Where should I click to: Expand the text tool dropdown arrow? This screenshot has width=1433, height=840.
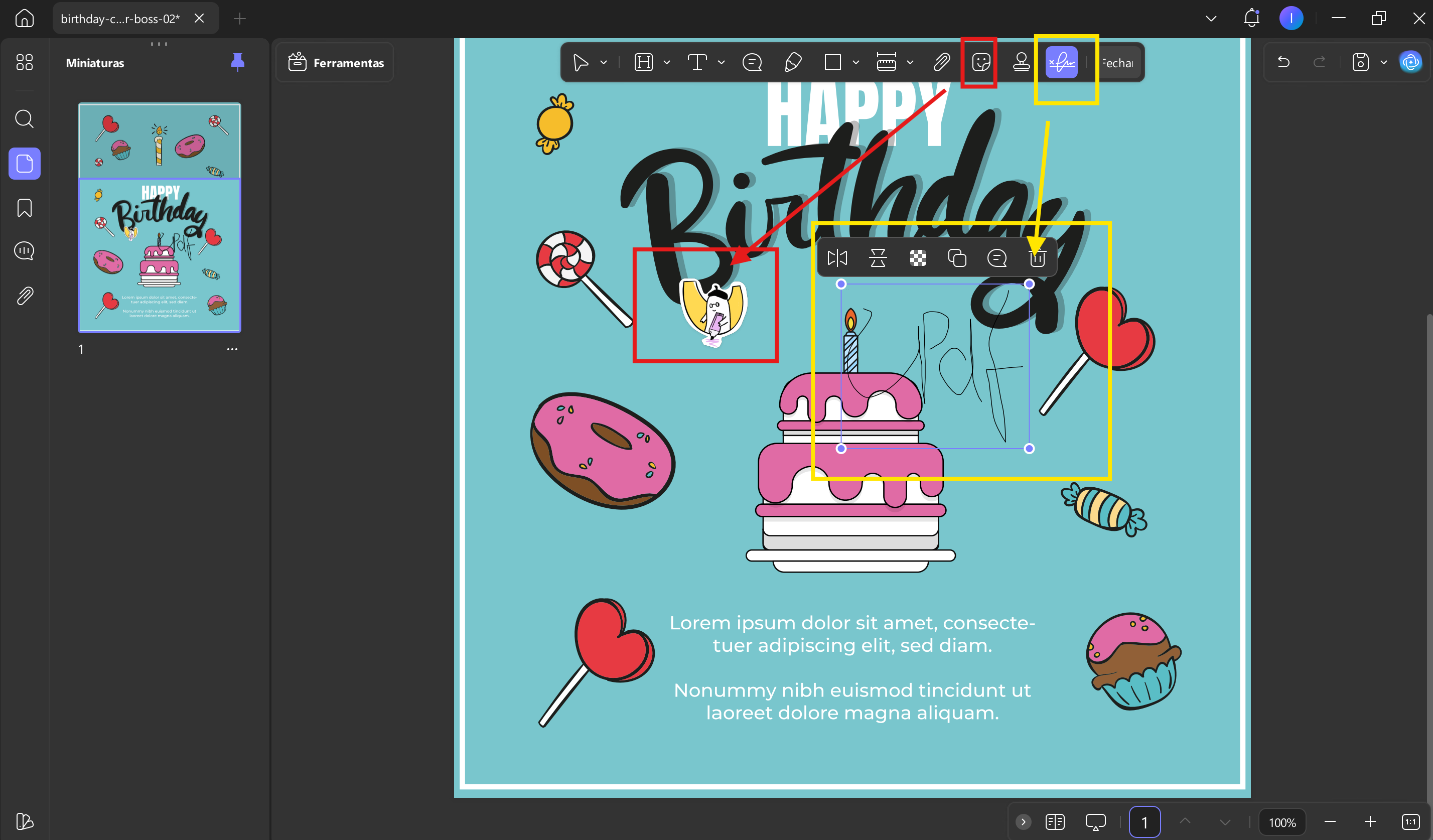pyautogui.click(x=722, y=63)
